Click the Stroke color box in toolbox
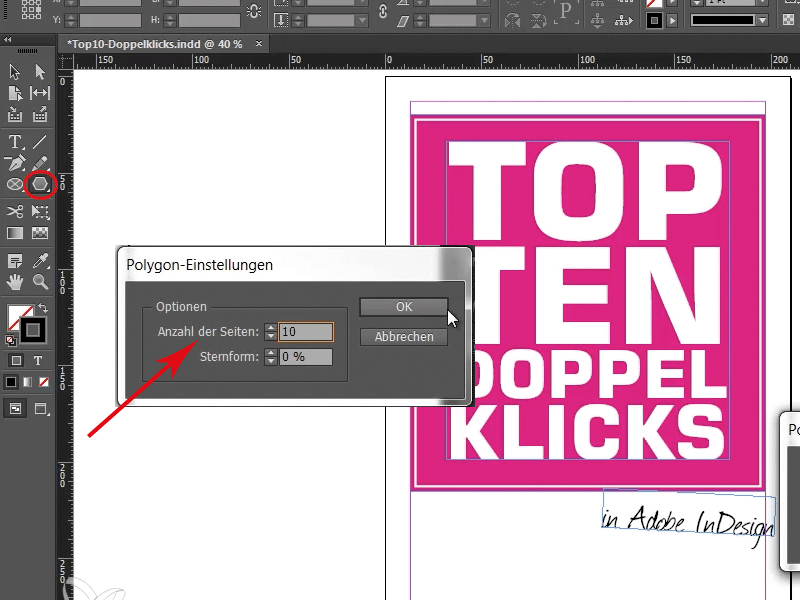This screenshot has width=800, height=600. [33, 330]
